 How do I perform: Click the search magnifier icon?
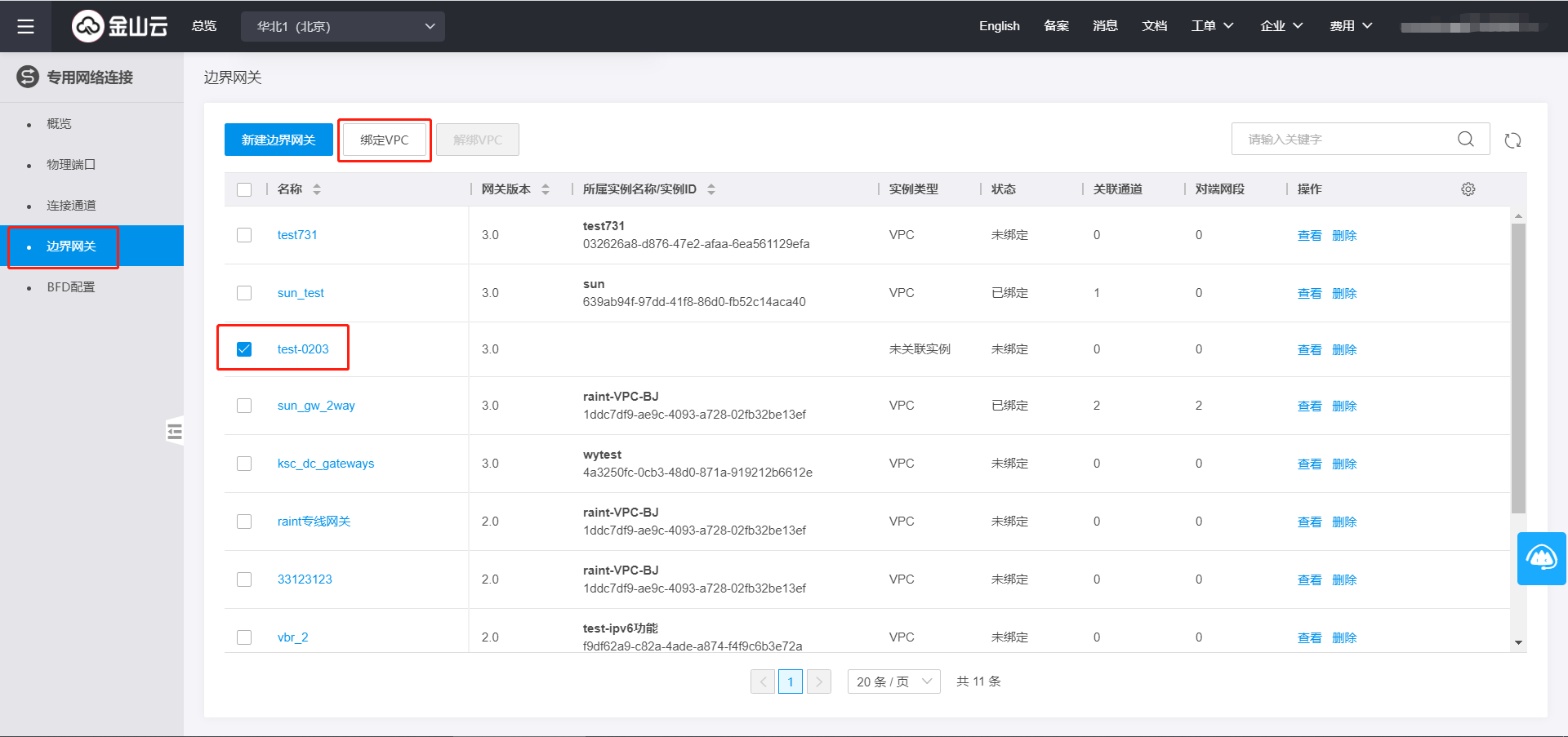(x=1466, y=140)
